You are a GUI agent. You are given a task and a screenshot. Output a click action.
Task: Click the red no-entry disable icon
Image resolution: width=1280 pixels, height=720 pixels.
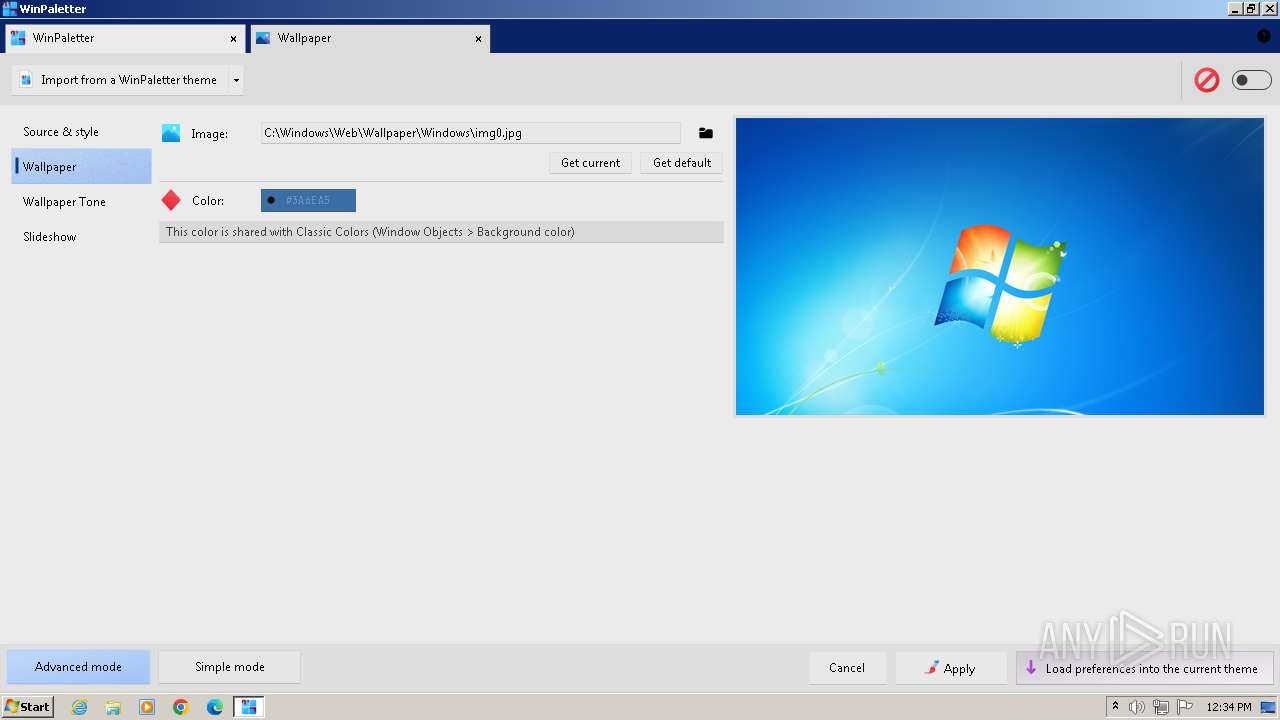(x=1207, y=80)
